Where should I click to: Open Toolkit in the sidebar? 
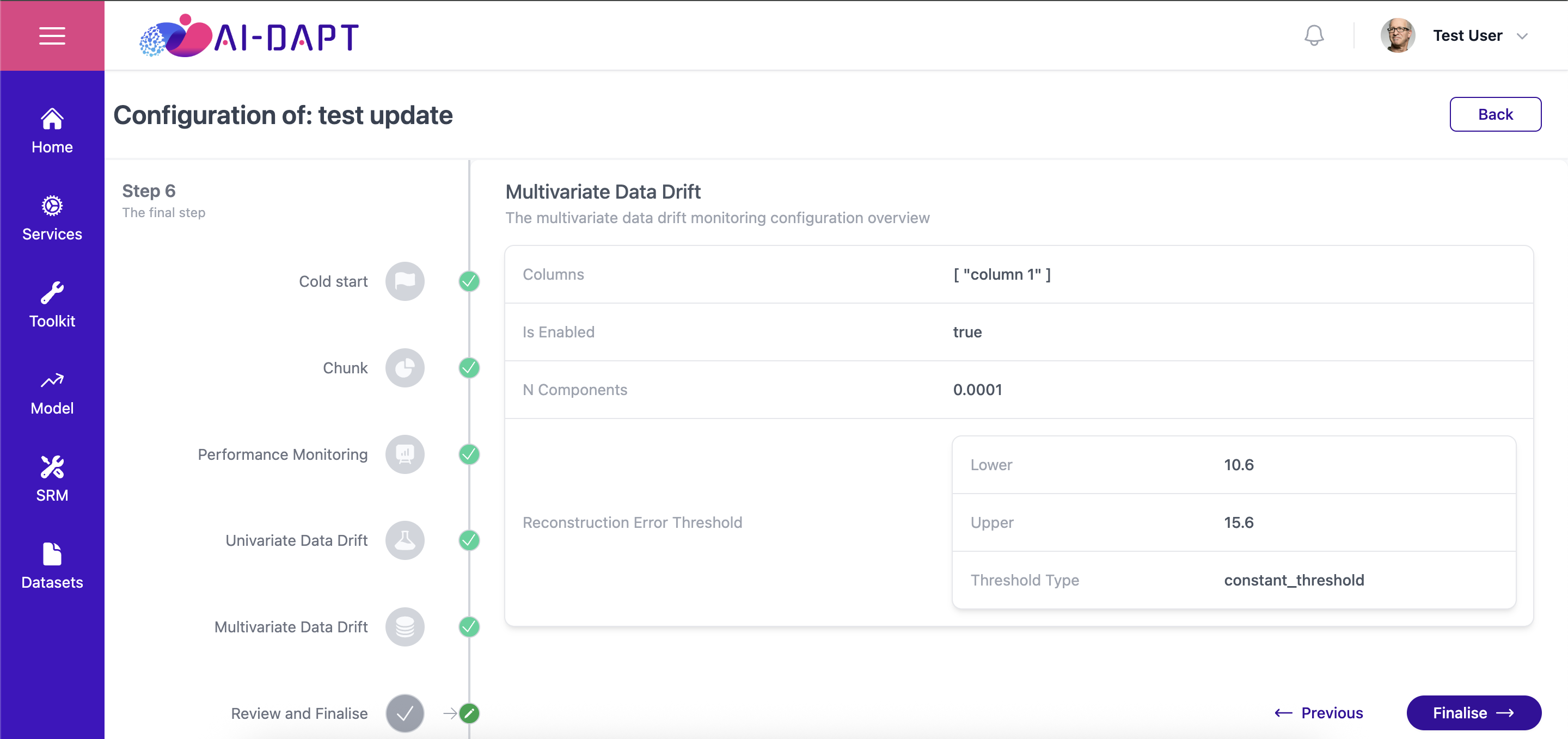point(52,305)
